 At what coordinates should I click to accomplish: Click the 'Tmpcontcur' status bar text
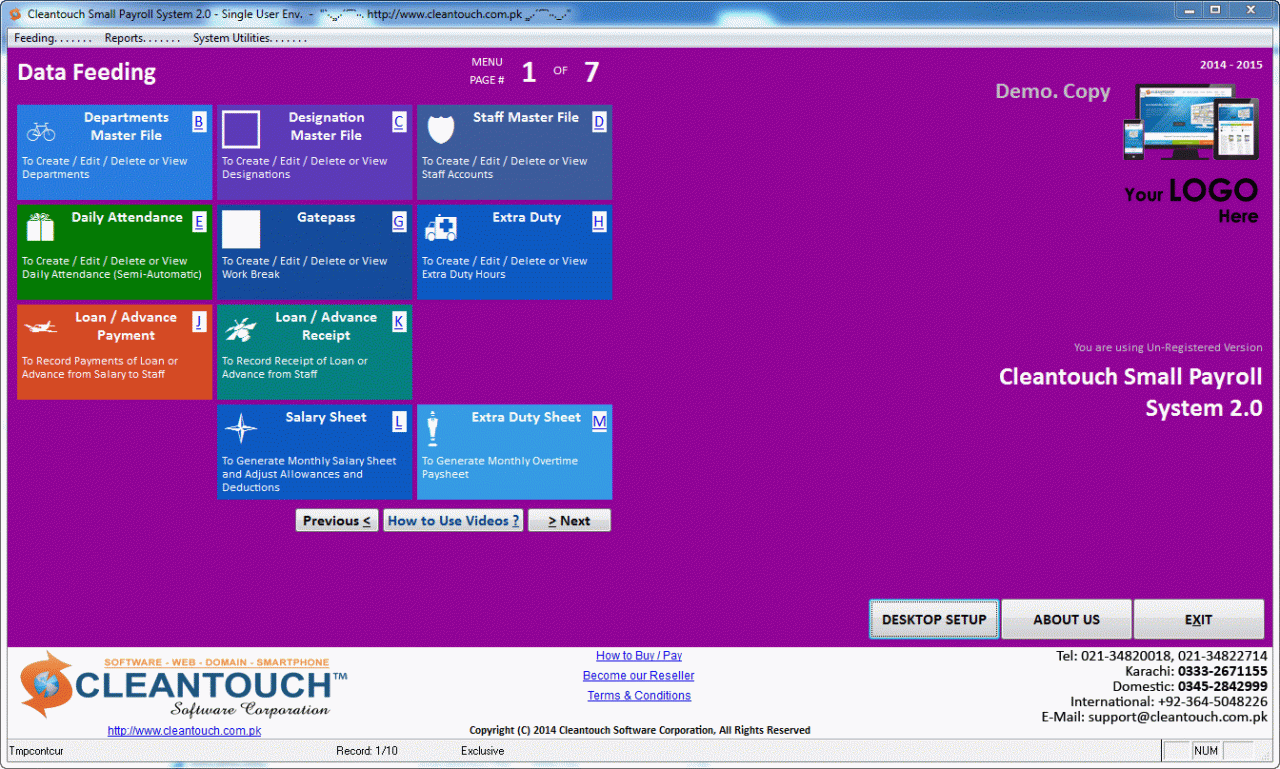pyautogui.click(x=36, y=751)
